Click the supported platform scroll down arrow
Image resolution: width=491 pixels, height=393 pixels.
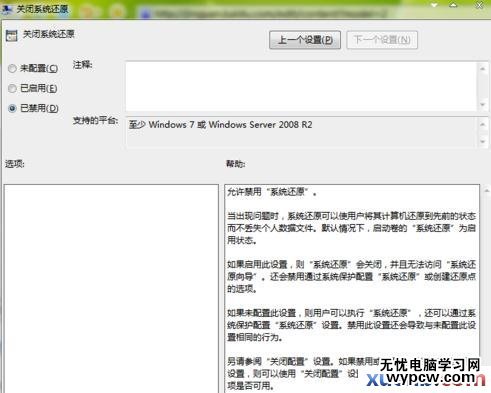482,142
